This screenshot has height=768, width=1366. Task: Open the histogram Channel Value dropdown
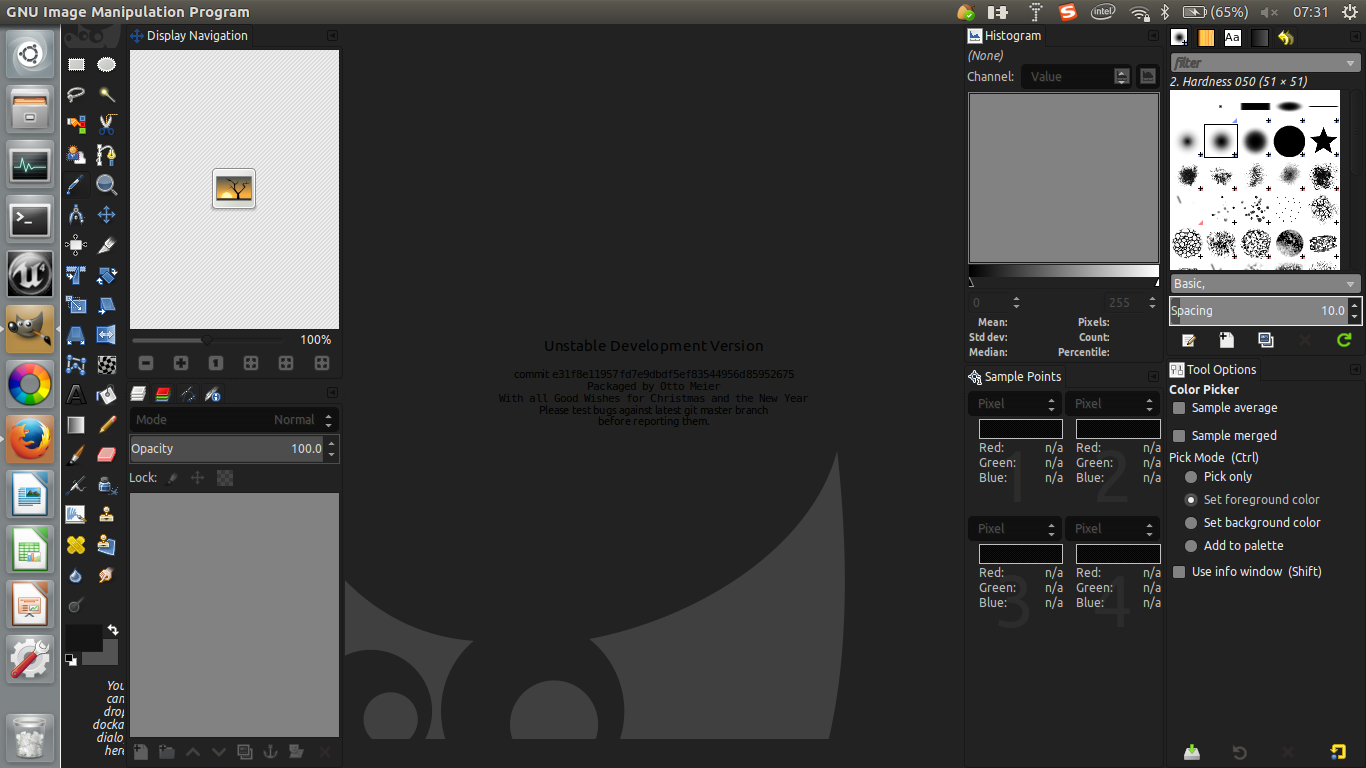pyautogui.click(x=1077, y=76)
